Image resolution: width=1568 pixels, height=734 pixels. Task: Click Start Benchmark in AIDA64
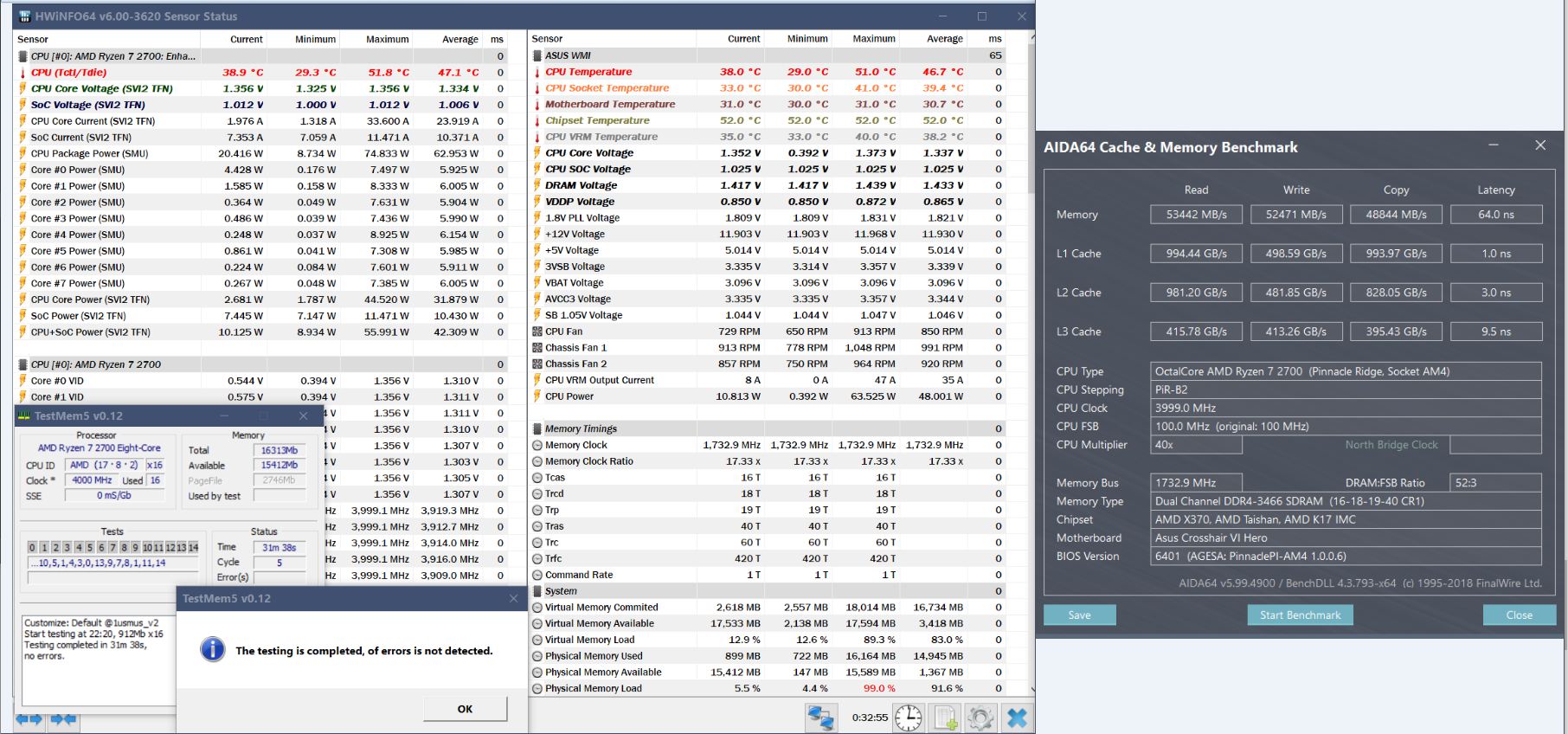[1300, 615]
